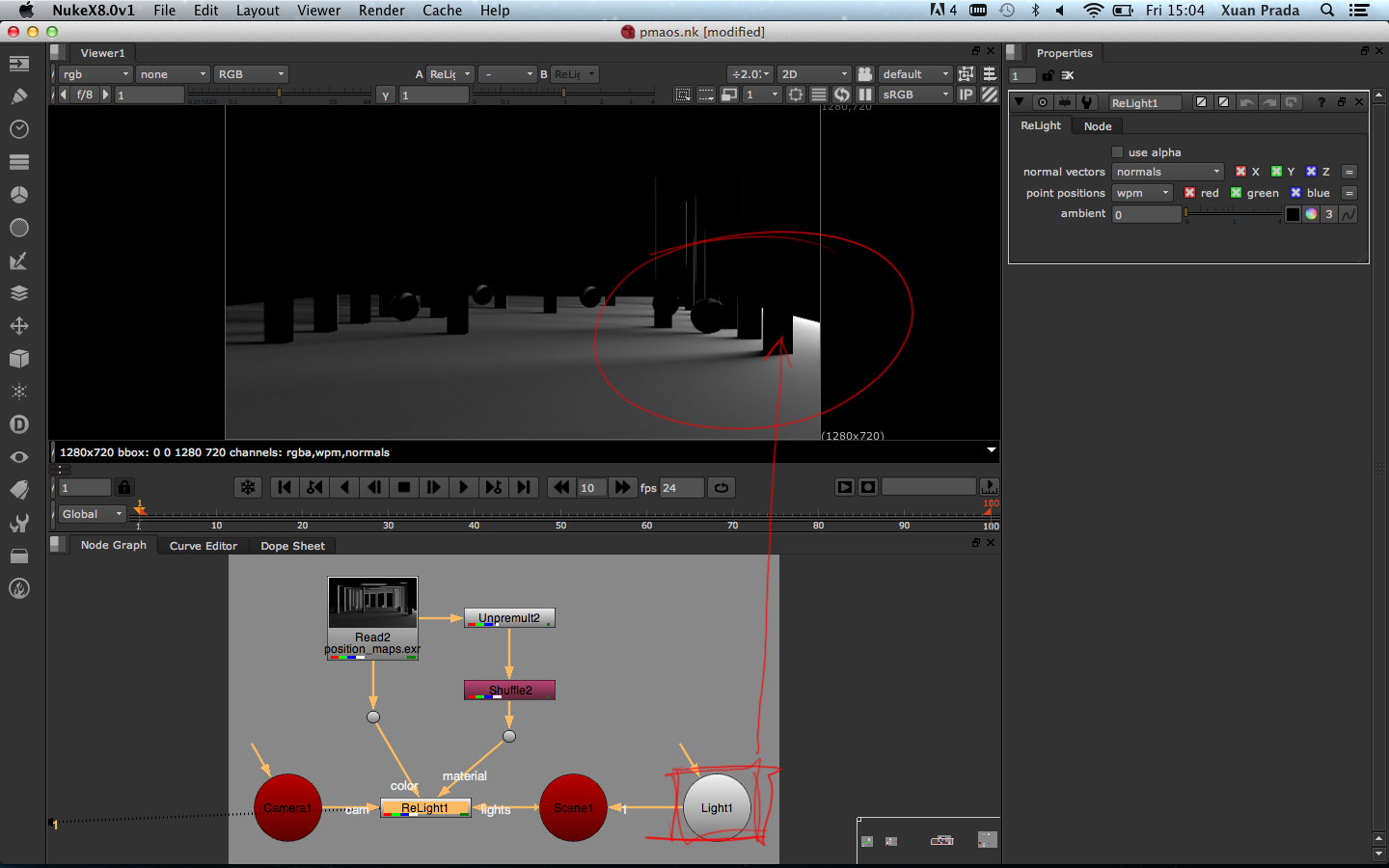Image resolution: width=1389 pixels, height=868 pixels.
Task: Jump to last frame button
Action: pyautogui.click(x=523, y=487)
